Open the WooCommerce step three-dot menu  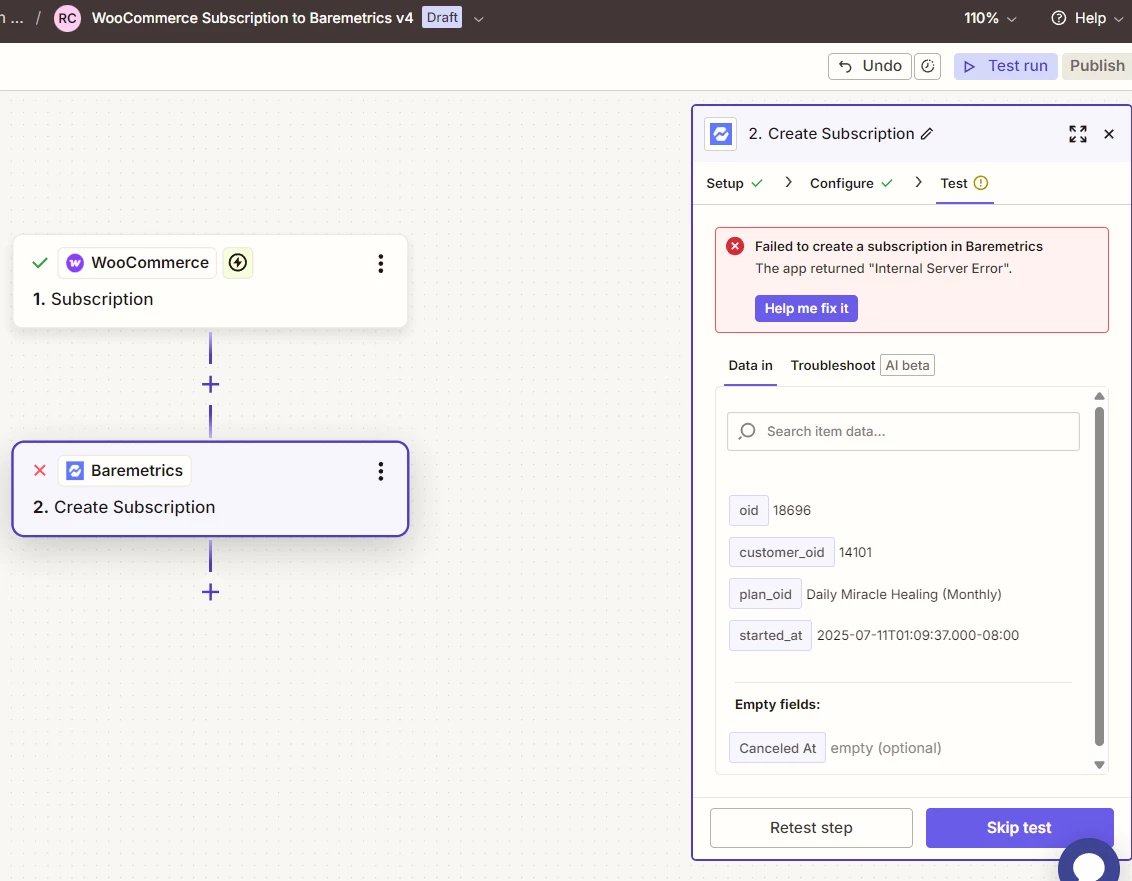point(380,264)
